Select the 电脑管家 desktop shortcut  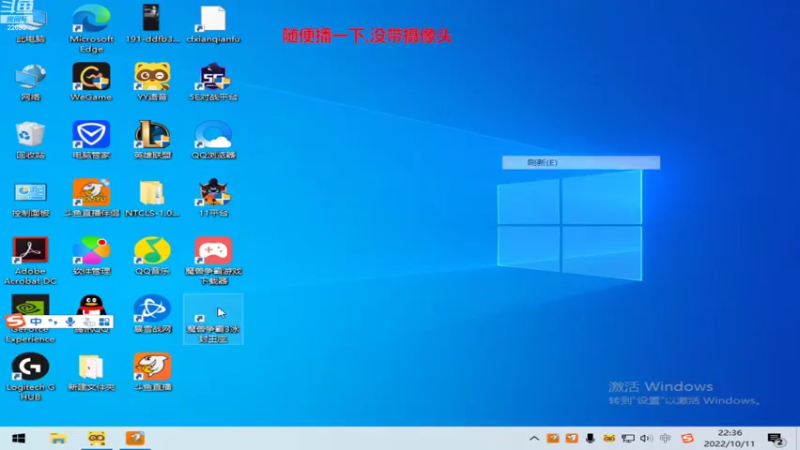[x=91, y=140]
